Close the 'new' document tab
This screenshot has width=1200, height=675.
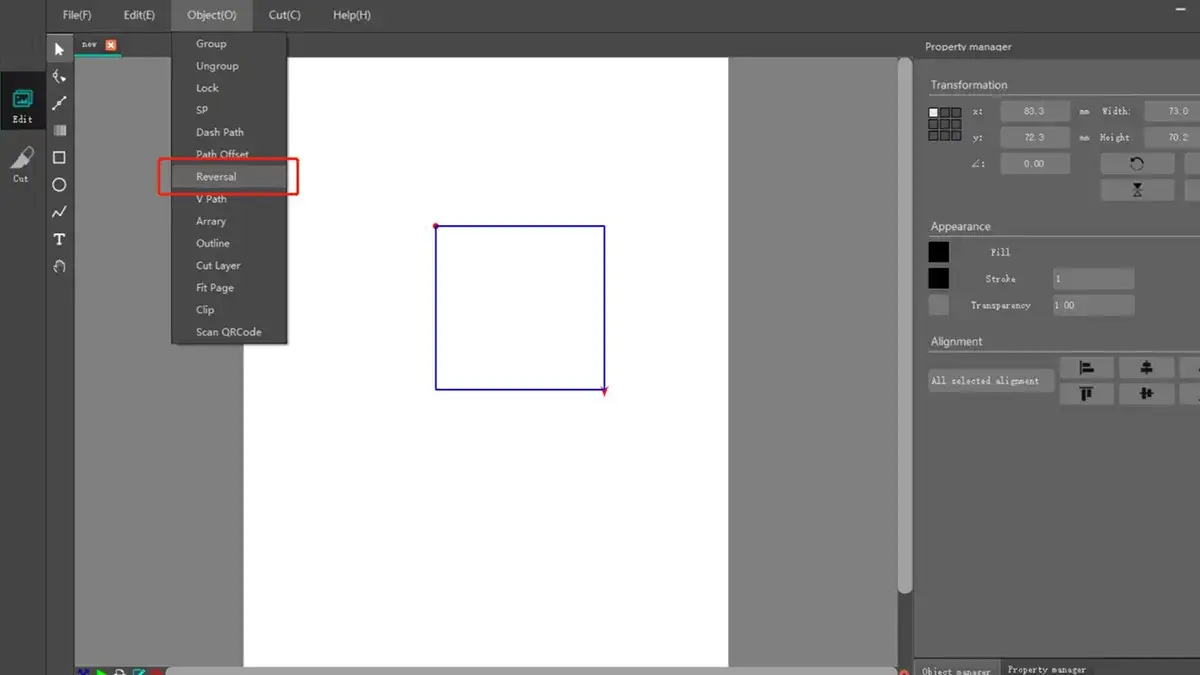111,45
